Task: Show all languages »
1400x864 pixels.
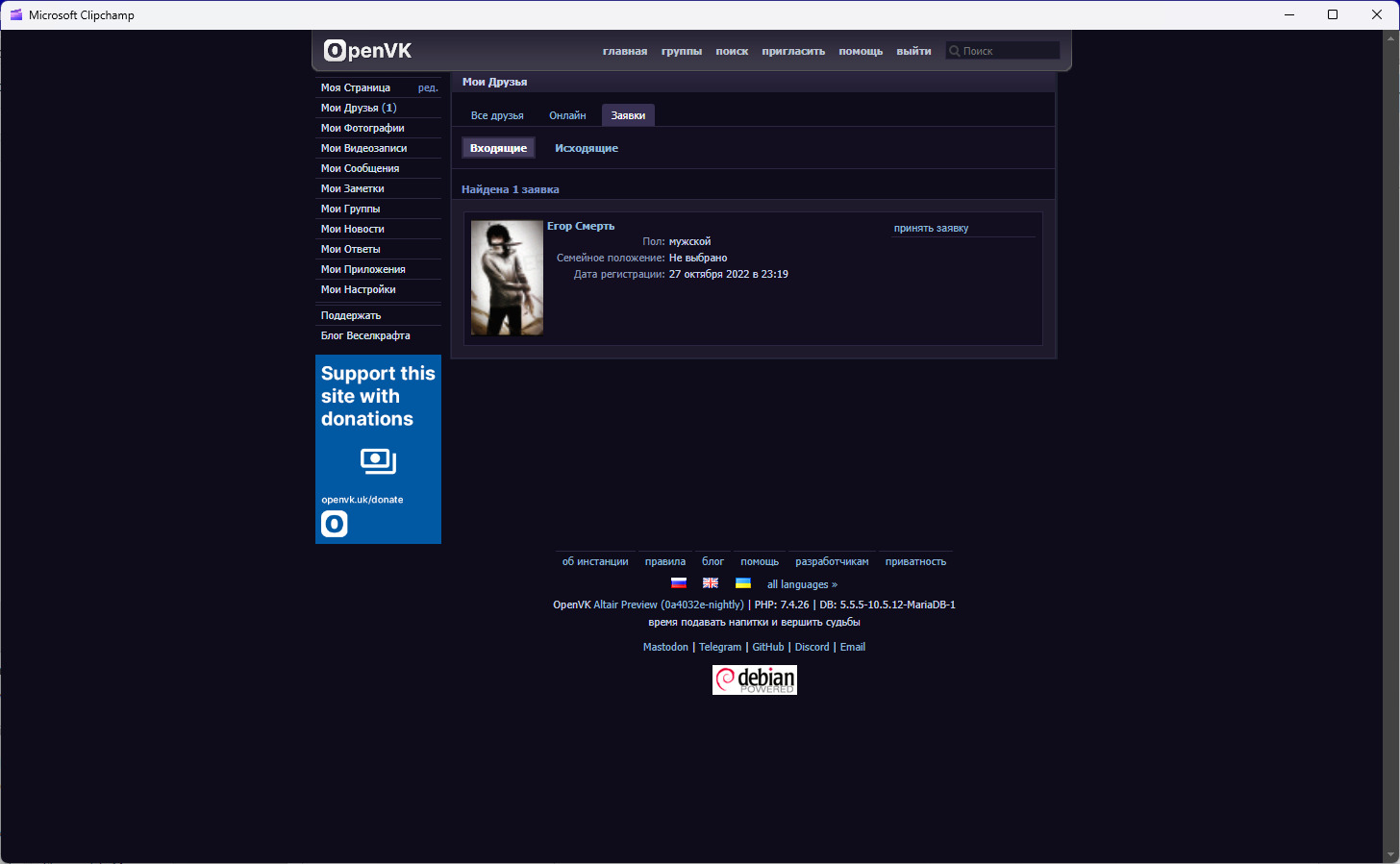Action: pyautogui.click(x=802, y=584)
